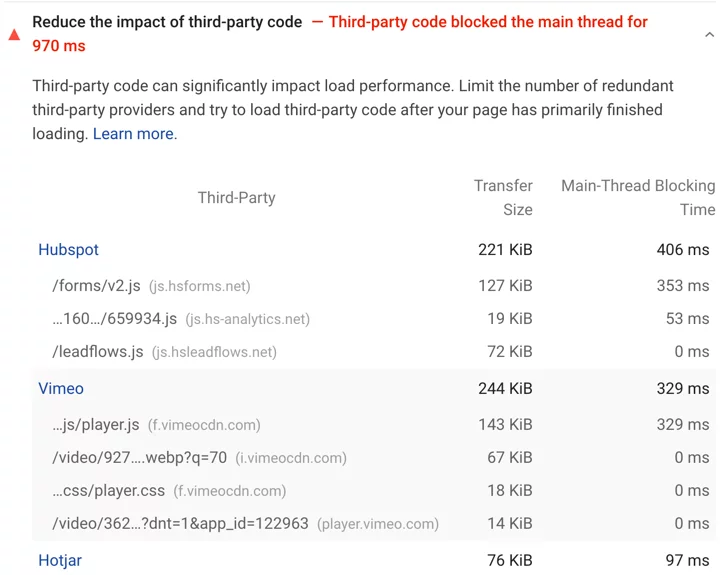Image resolution: width=723 pixels, height=575 pixels.
Task: Click the red 970 ms blocking summary text
Action: tap(59, 46)
